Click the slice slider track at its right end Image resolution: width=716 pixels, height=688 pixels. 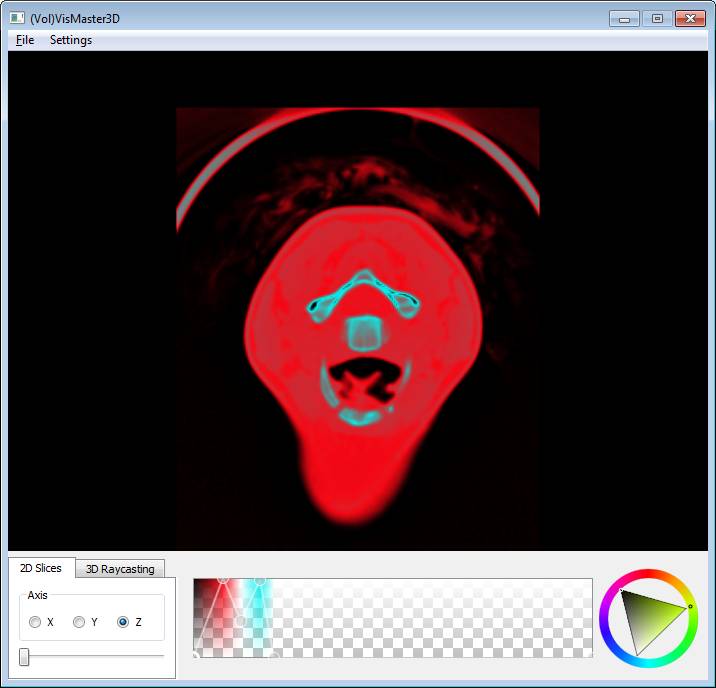coord(160,656)
